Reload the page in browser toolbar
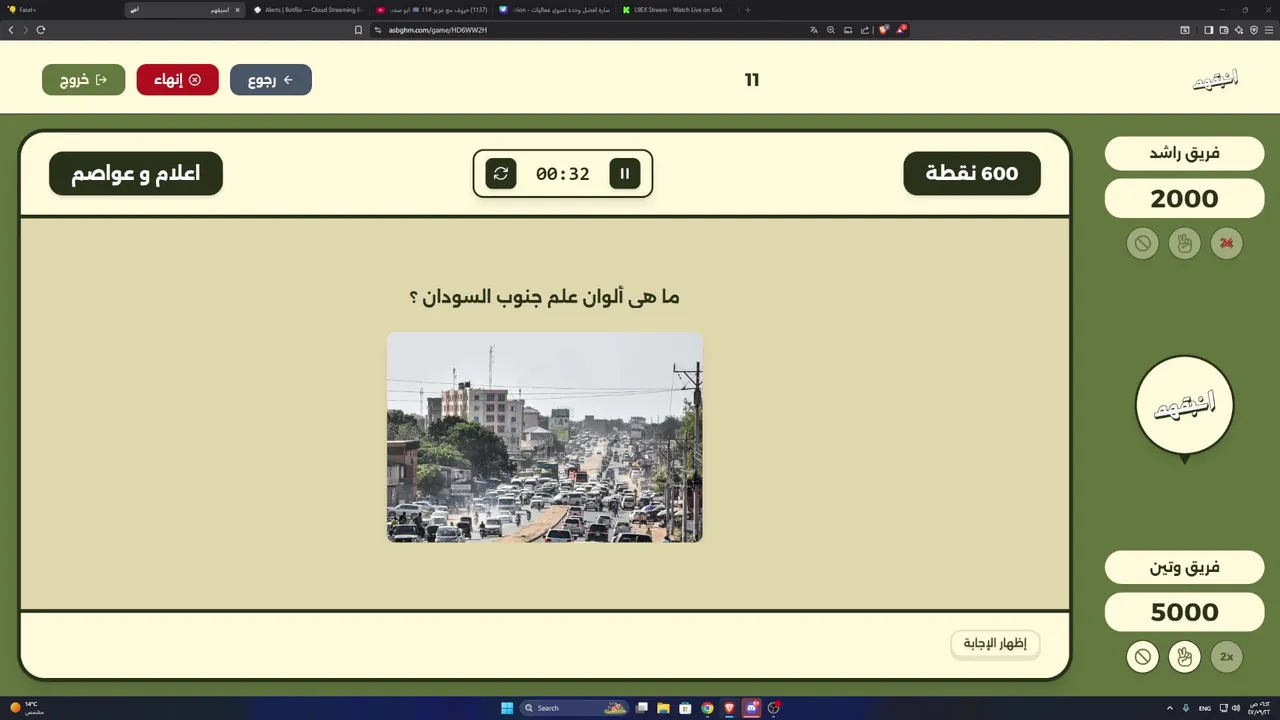Image resolution: width=1280 pixels, height=720 pixels. click(x=41, y=30)
